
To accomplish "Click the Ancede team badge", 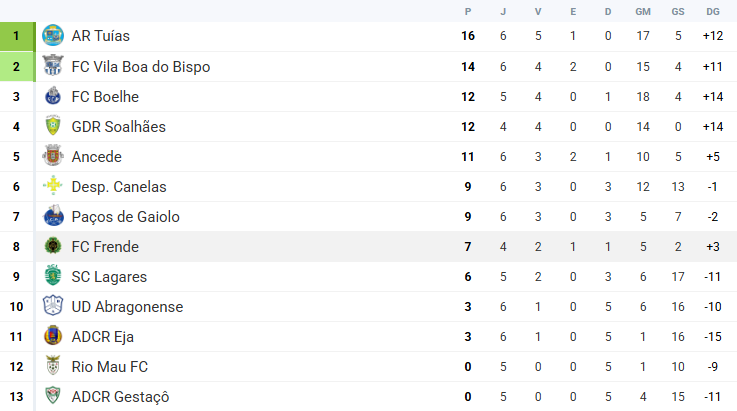I will (x=53, y=157).
